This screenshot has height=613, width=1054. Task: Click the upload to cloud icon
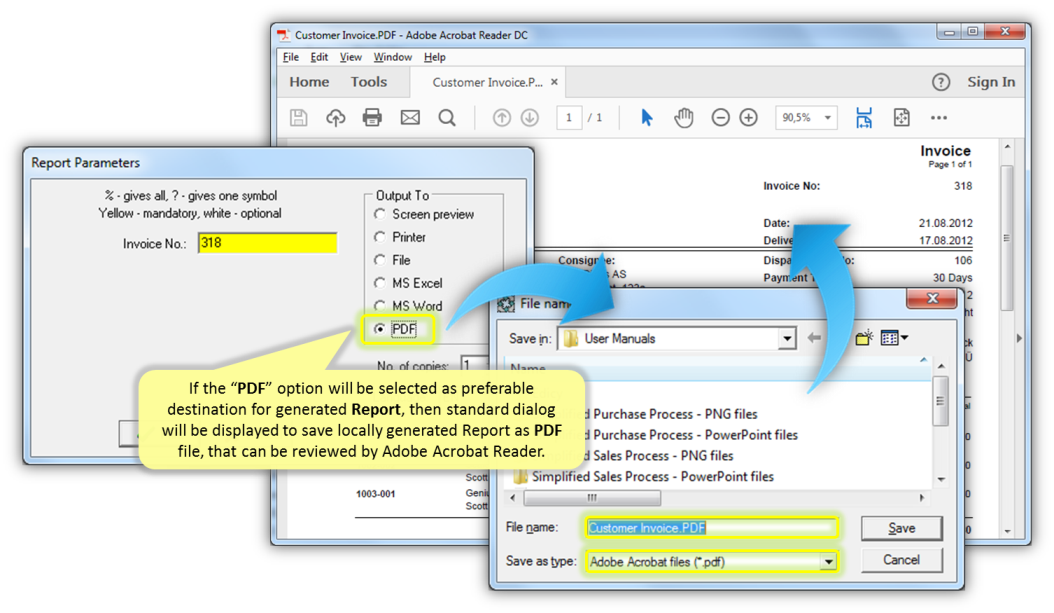click(335, 118)
